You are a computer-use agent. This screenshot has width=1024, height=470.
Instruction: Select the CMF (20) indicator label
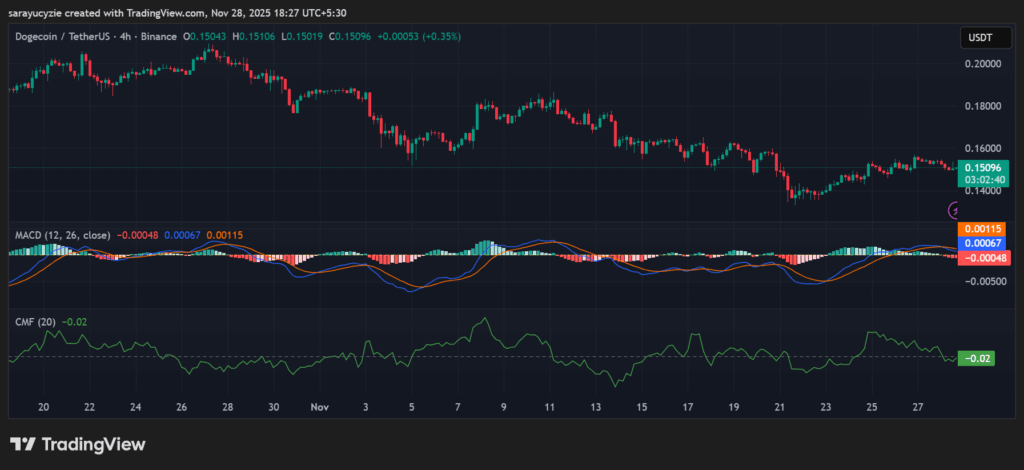(35, 322)
